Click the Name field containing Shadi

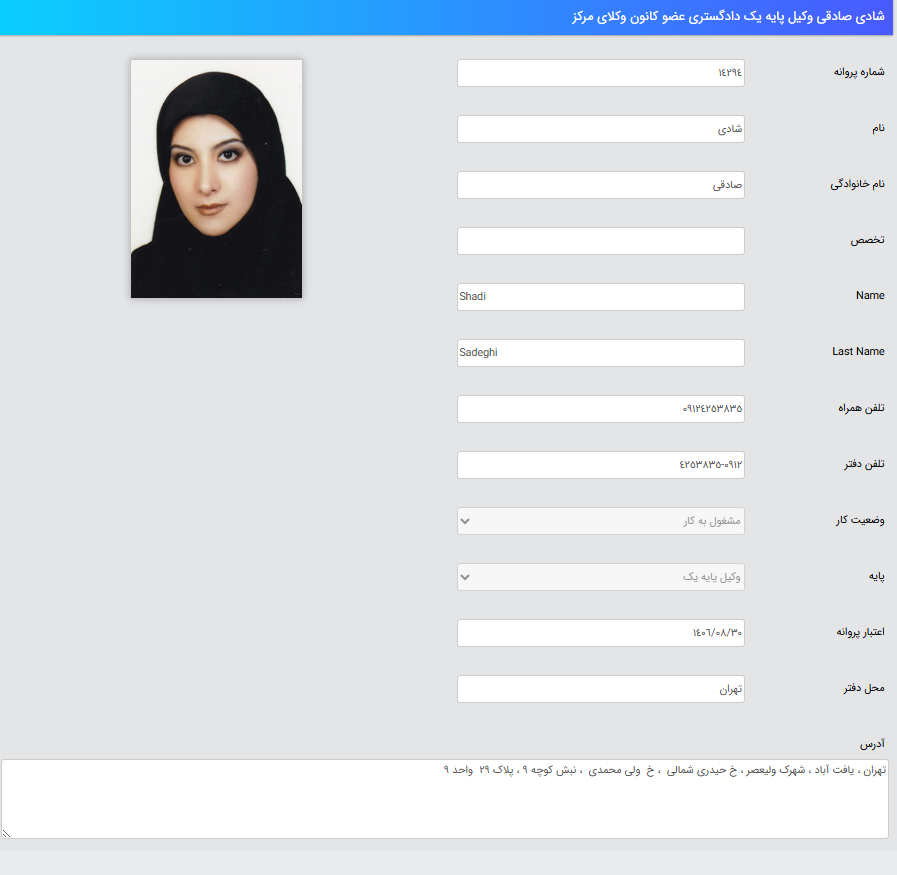point(600,296)
